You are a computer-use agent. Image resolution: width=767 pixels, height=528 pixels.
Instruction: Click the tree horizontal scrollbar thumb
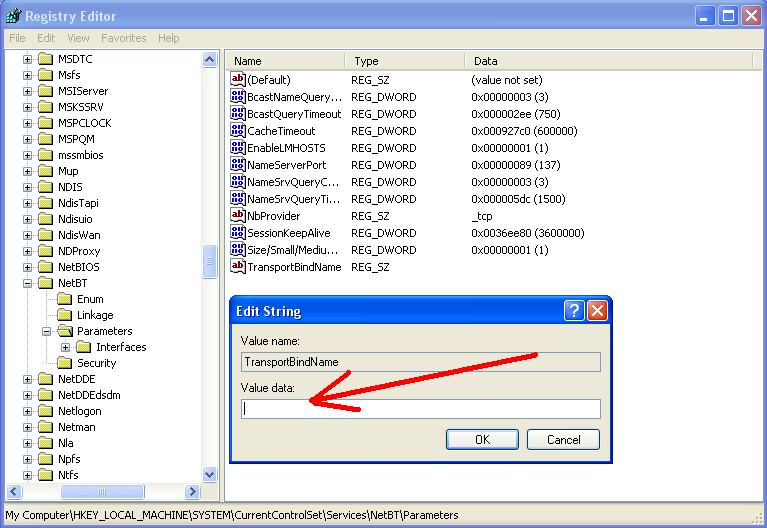click(102, 491)
